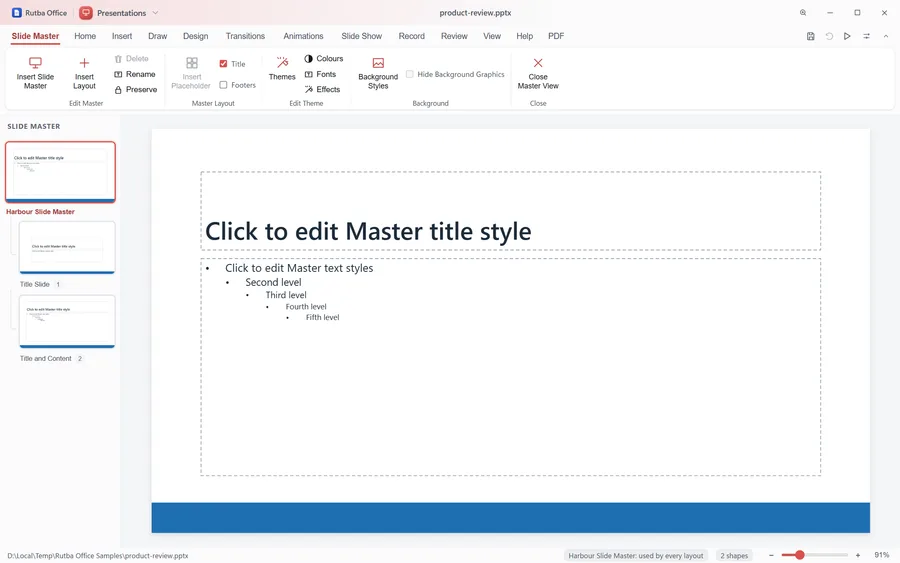900x563 pixels.
Task: Click the zoom out minus button
Action: click(771, 555)
